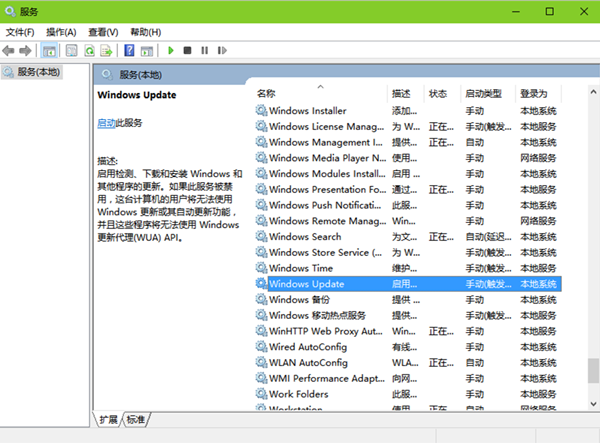The height and width of the screenshot is (443, 600).
Task: Open the 操作(A) menu
Action: 61,32
